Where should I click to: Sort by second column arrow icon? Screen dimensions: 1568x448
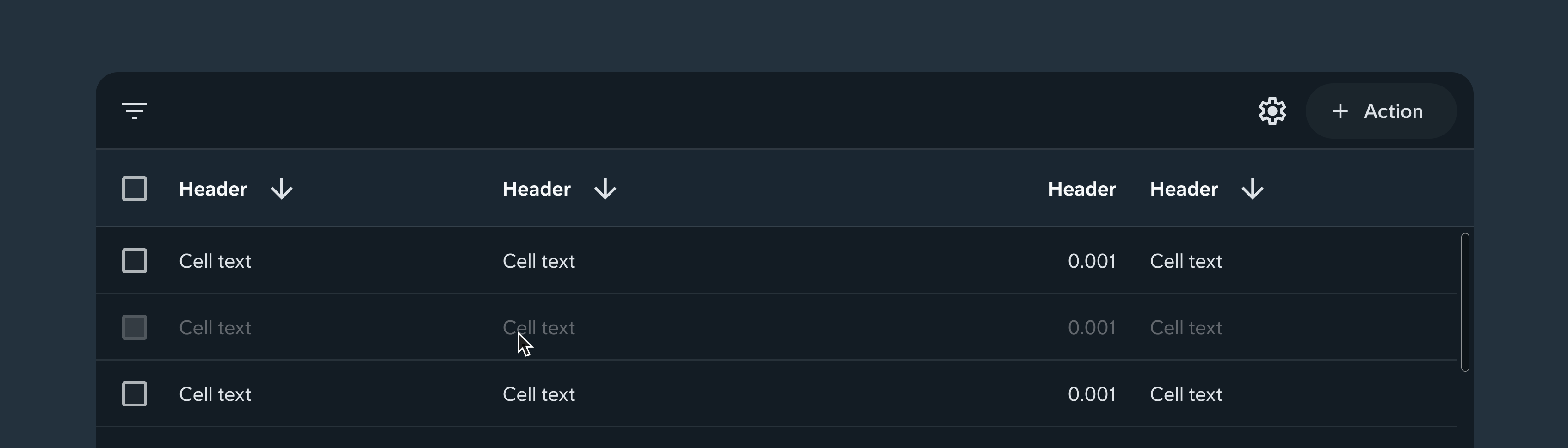[605, 189]
